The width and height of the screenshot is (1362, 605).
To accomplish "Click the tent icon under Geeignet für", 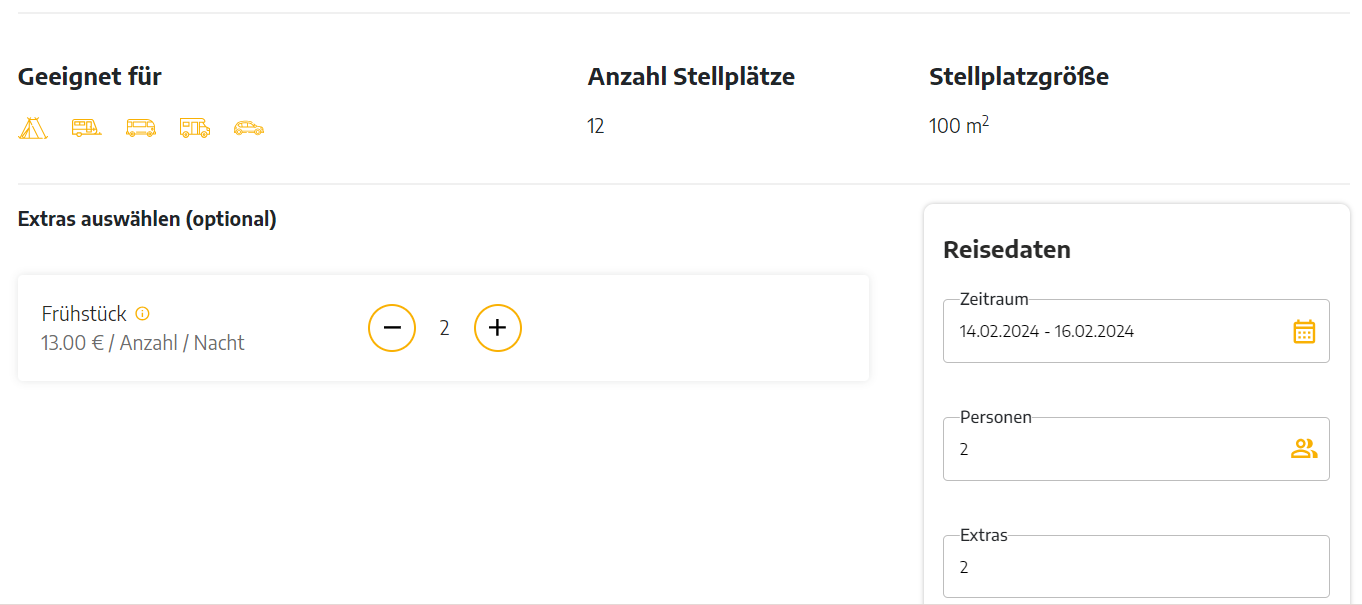I will pos(33,128).
